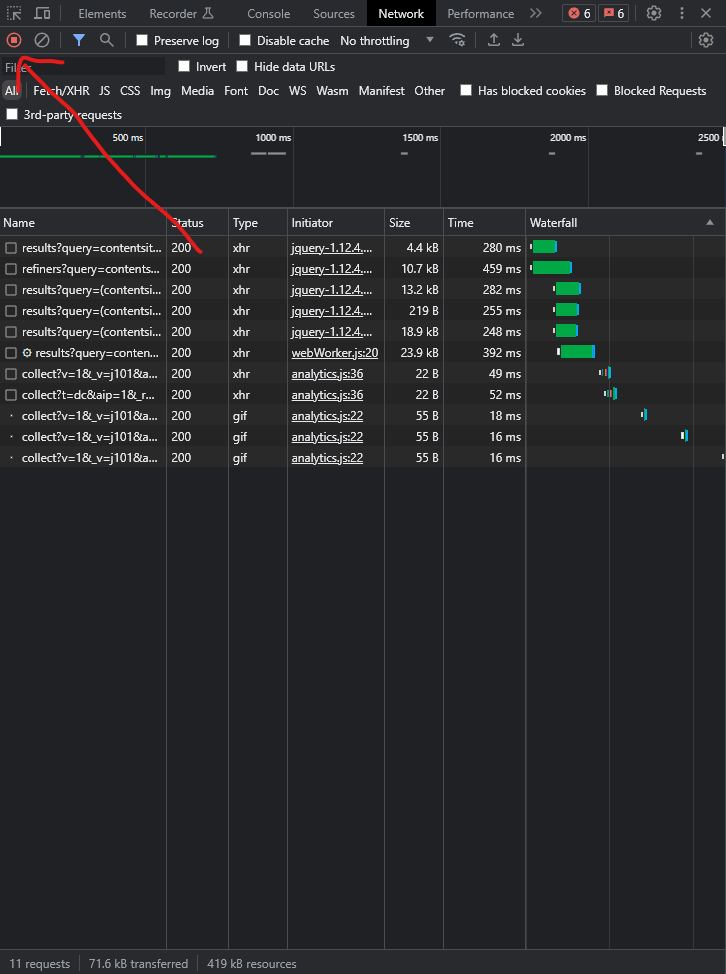Open analytics.js:36 link in 49 ms row

(x=327, y=374)
